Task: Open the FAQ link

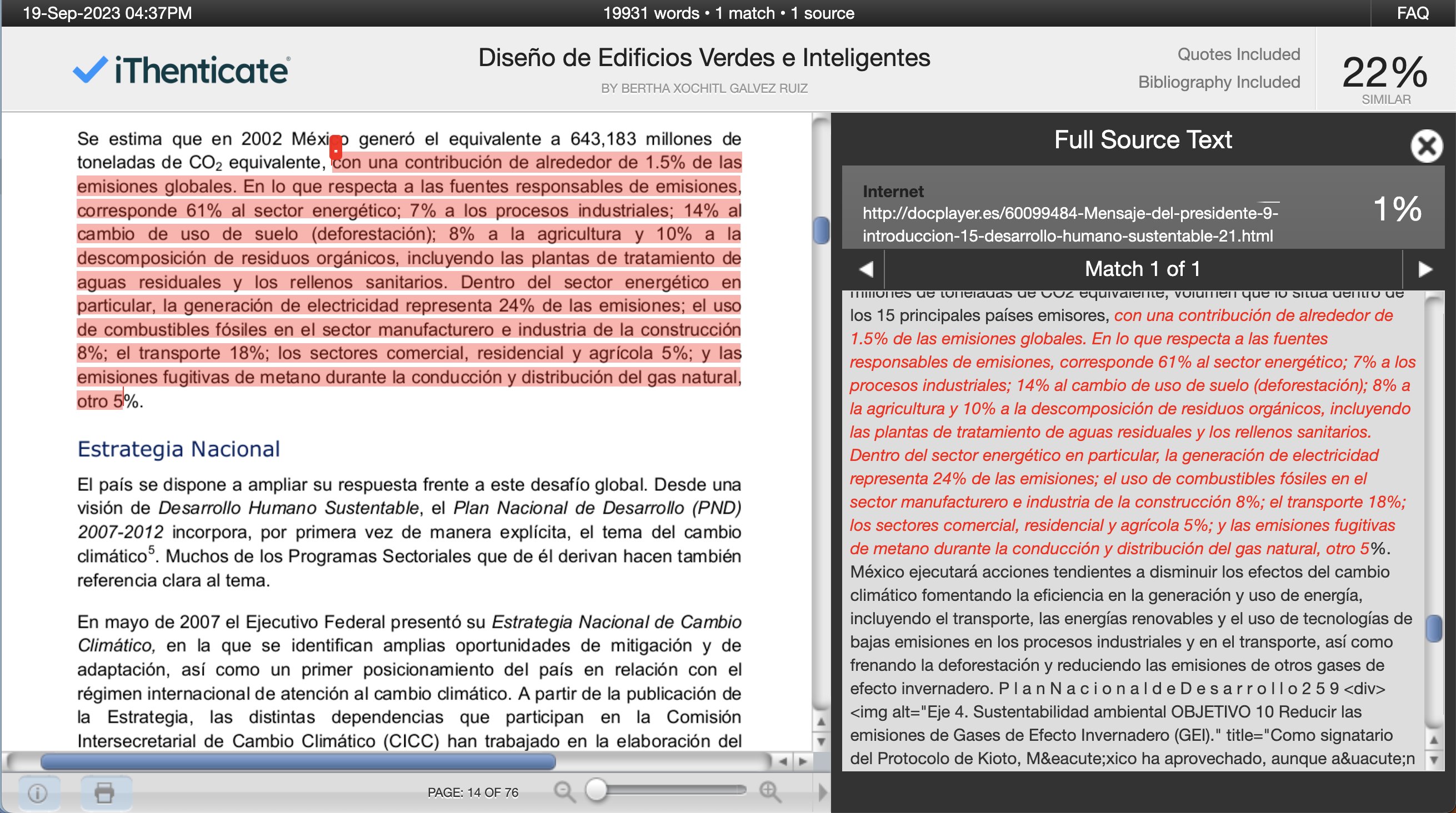Action: [1413, 12]
